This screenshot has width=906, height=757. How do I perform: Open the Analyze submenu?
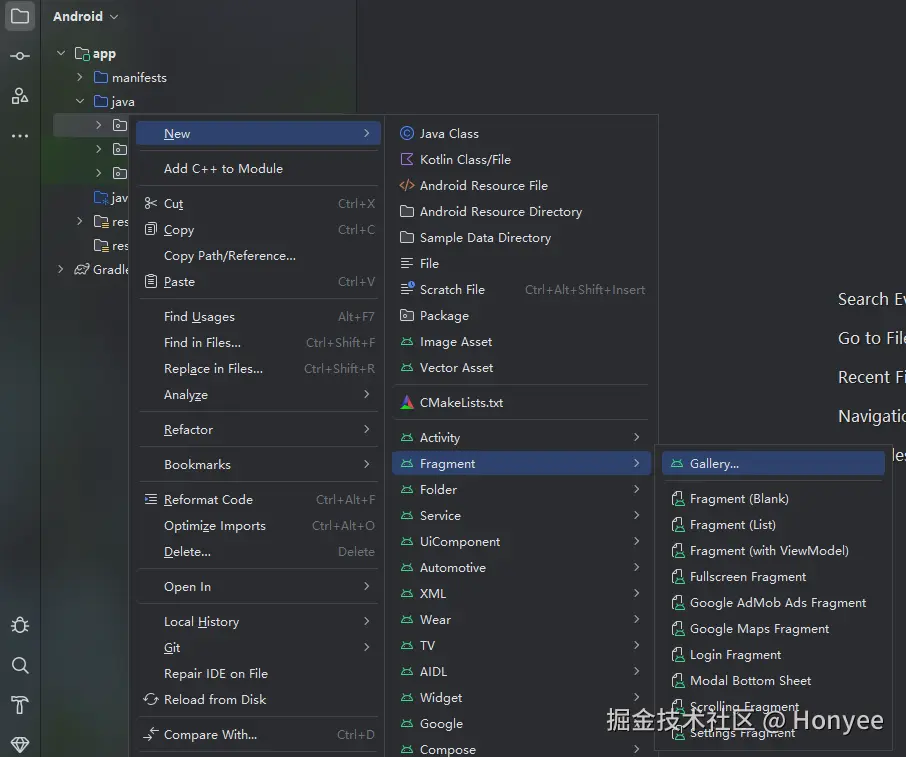pos(258,395)
